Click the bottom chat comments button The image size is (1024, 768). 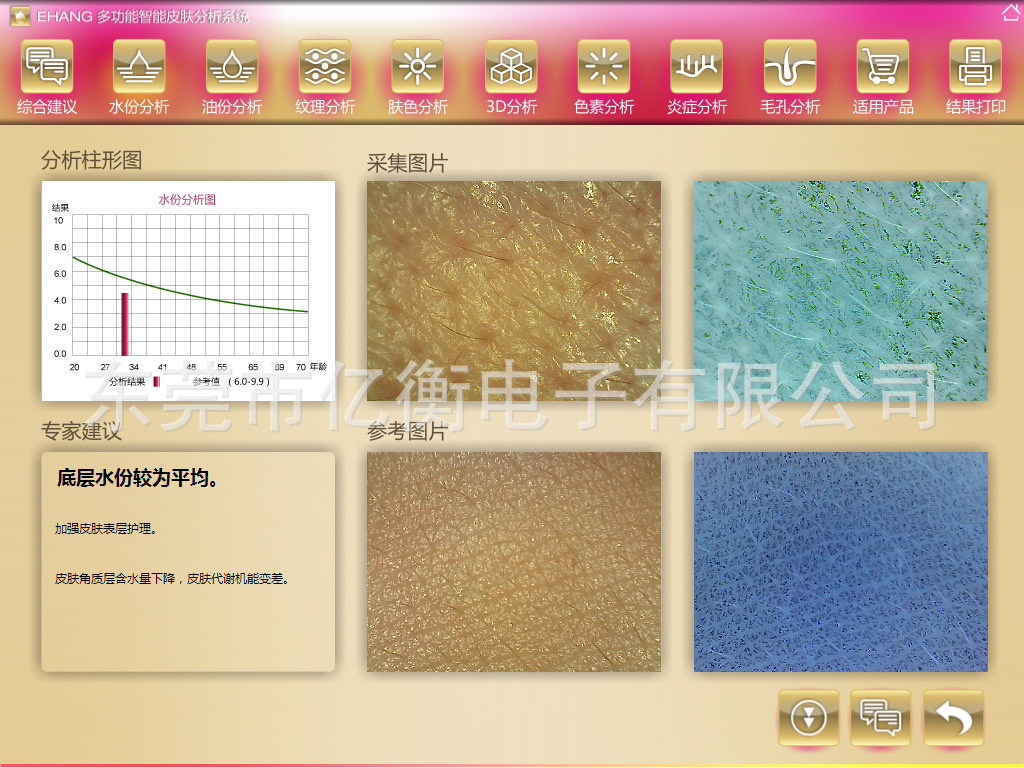tap(880, 717)
